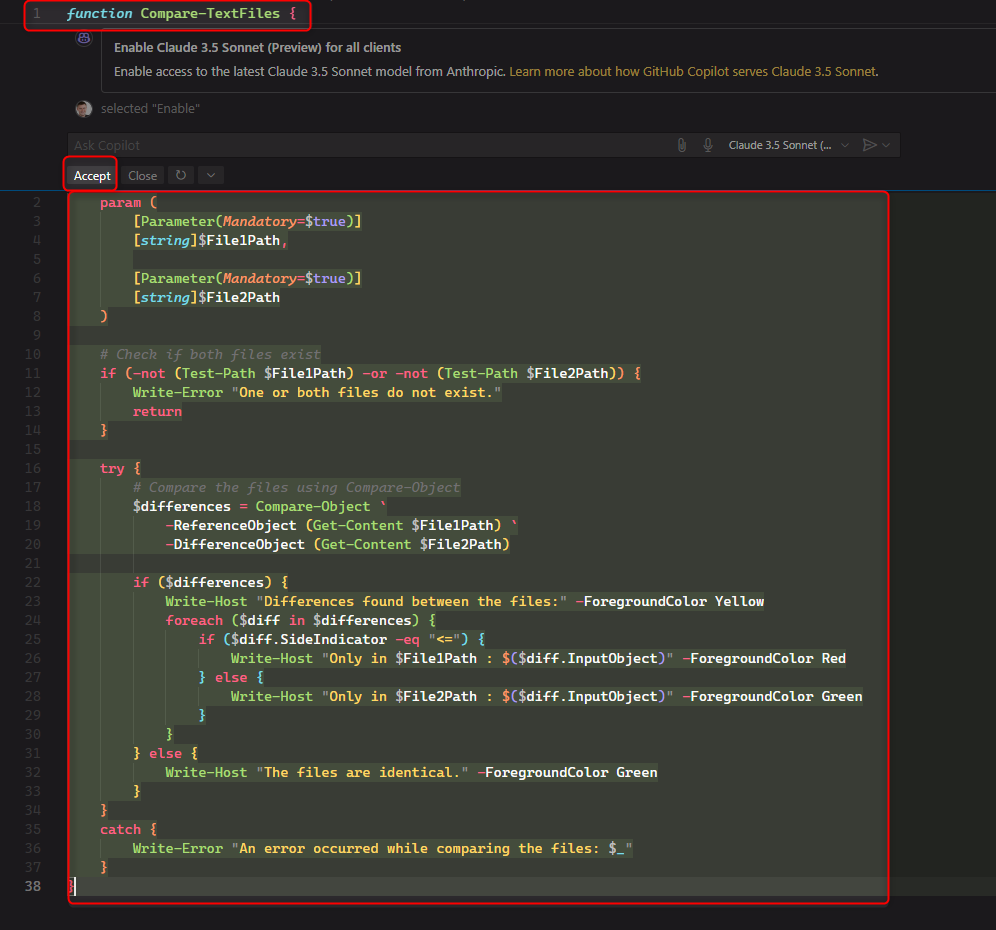Click line number 1 in the gutter
The height and width of the screenshot is (930, 996).
pyautogui.click(x=37, y=13)
